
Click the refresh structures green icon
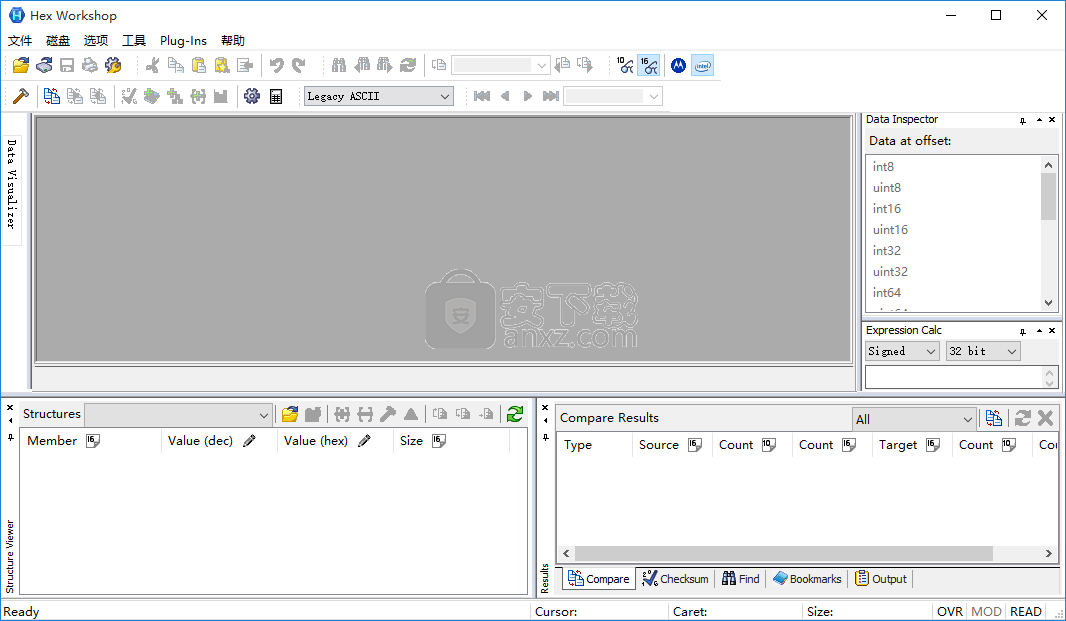(x=515, y=414)
